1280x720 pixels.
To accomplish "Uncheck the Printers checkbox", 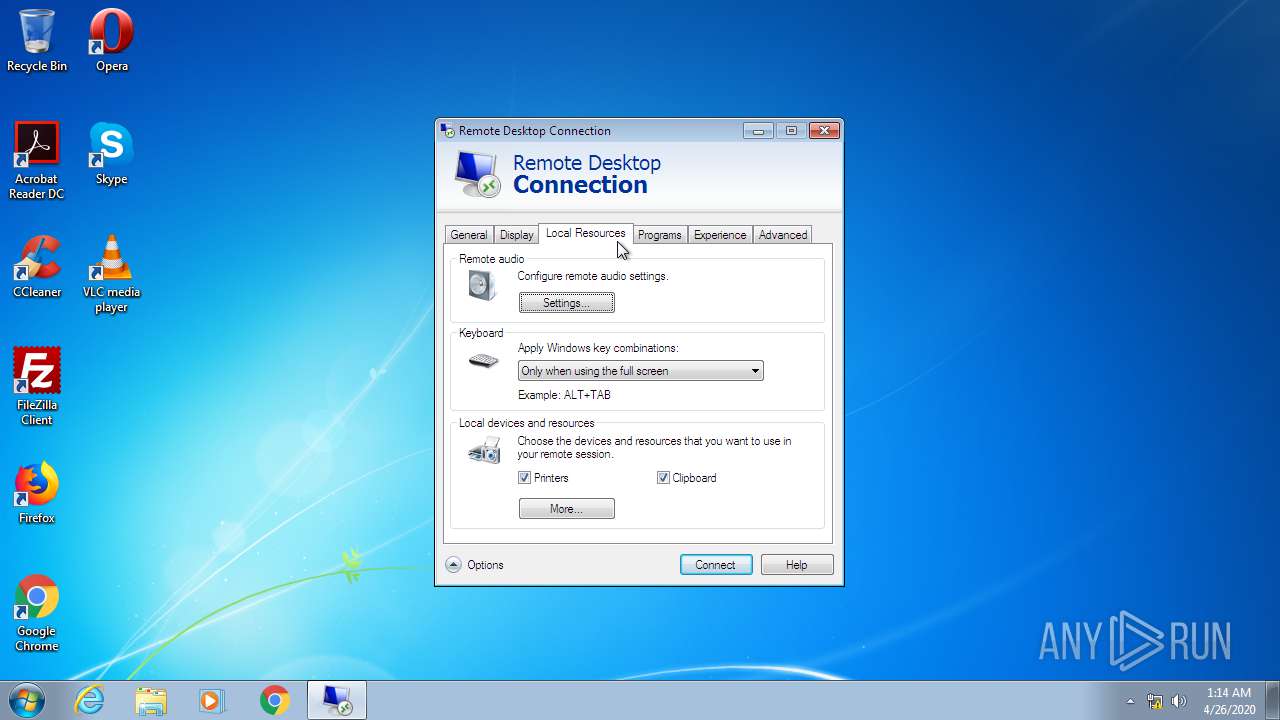I will [x=524, y=478].
